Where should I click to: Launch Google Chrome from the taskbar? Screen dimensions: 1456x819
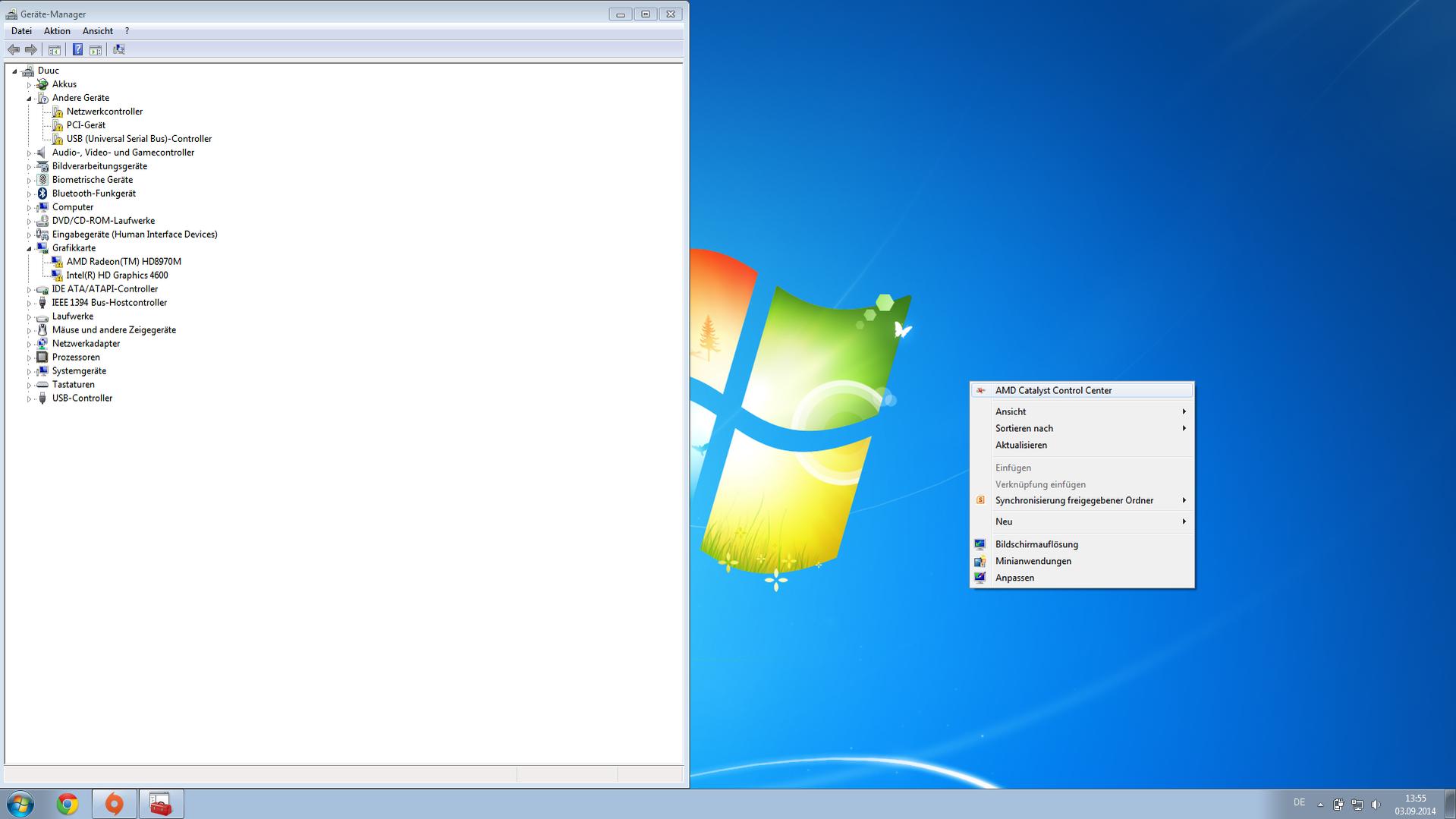tap(68, 804)
